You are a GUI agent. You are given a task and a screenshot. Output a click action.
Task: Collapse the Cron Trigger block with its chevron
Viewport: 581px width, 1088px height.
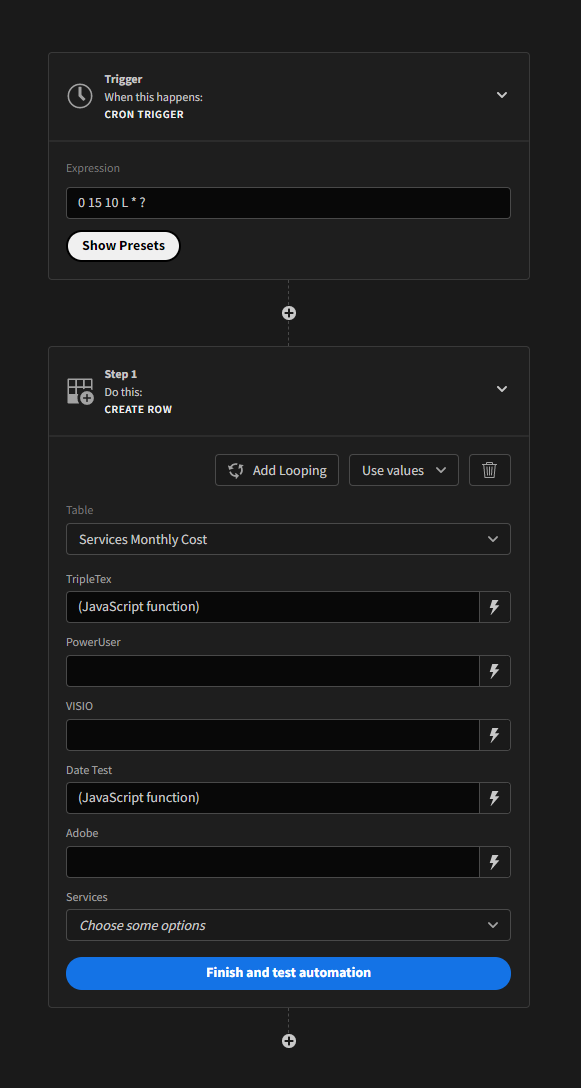point(501,95)
